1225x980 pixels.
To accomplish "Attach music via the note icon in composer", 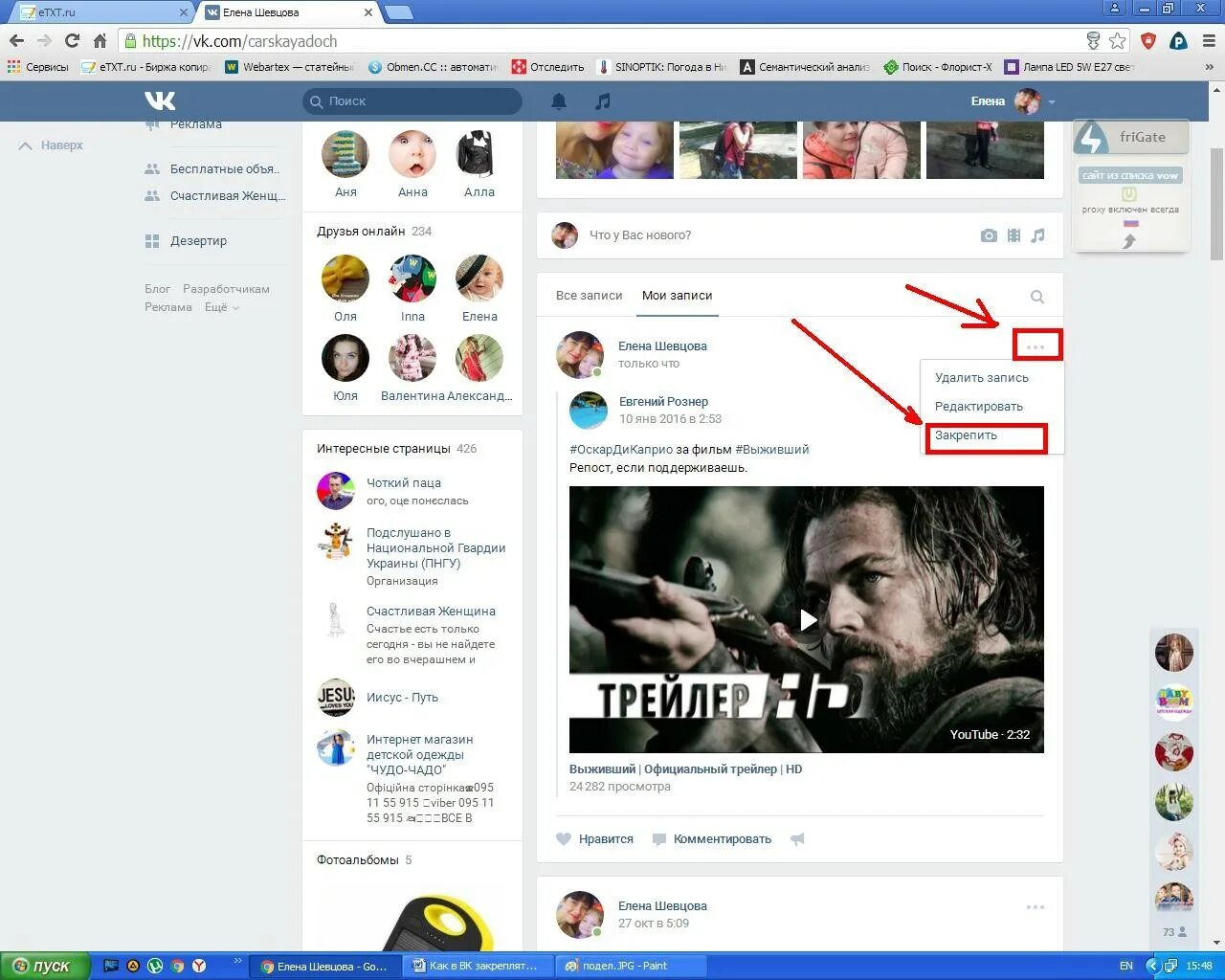I will 1037,234.
